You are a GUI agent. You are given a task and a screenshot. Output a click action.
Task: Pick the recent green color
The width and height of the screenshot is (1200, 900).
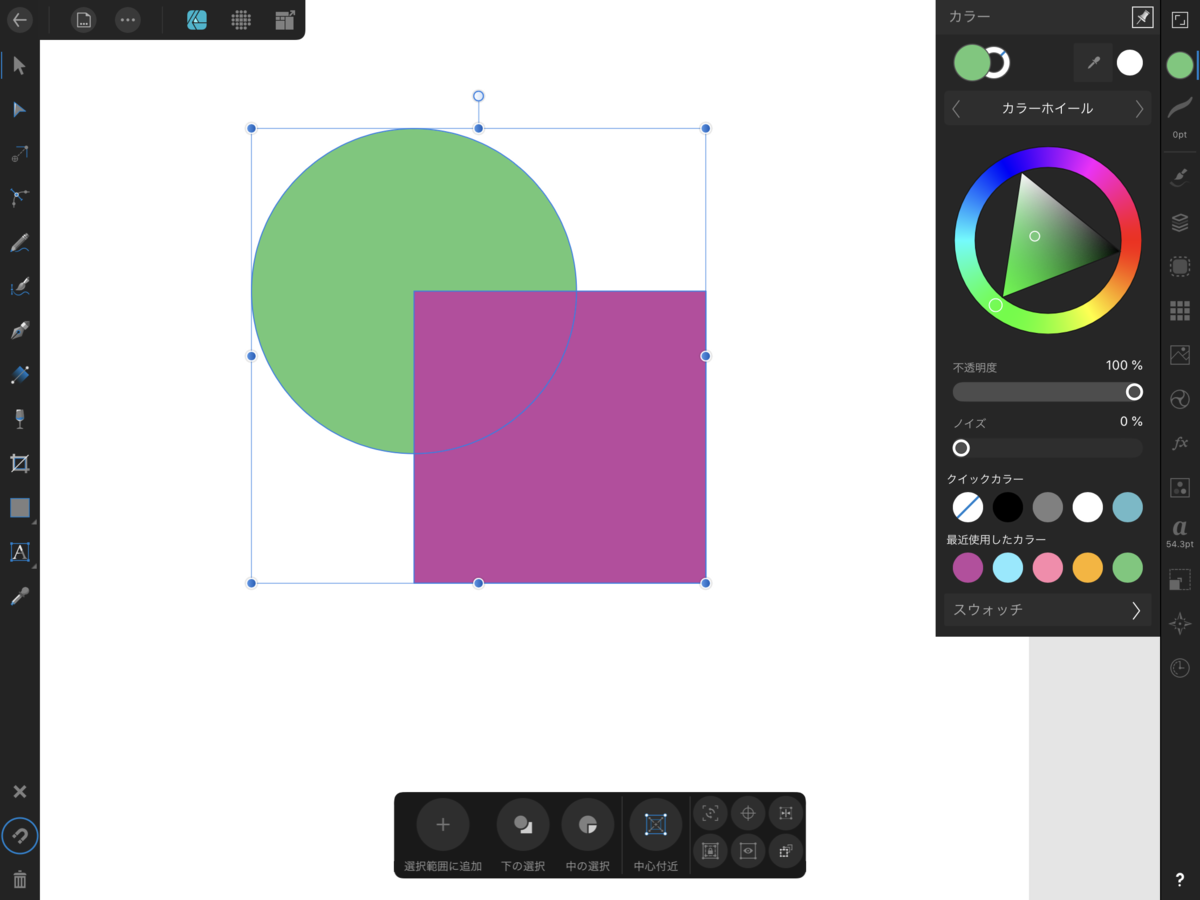(x=1128, y=567)
